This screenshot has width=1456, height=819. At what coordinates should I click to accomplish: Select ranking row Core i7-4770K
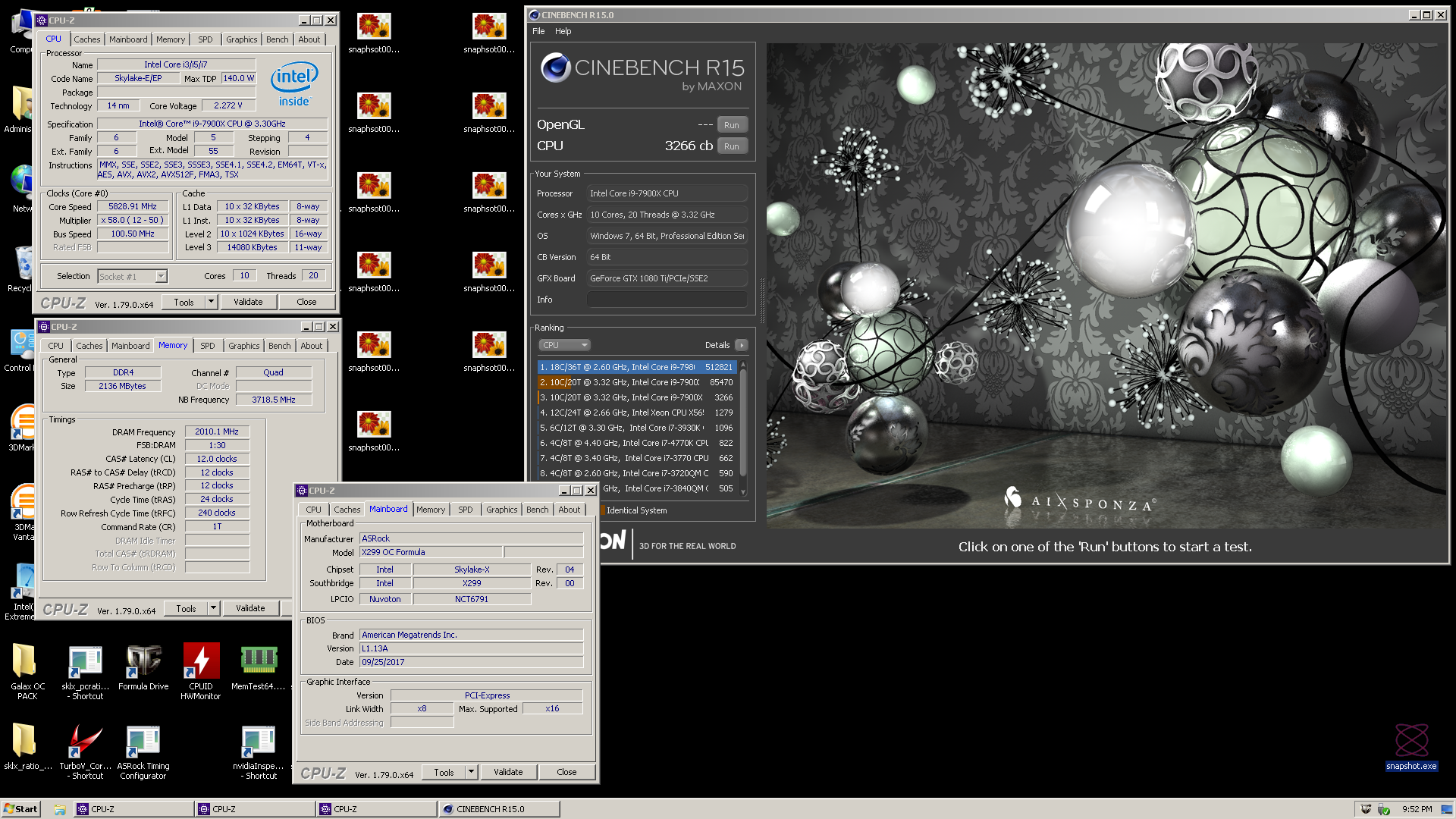coord(637,443)
